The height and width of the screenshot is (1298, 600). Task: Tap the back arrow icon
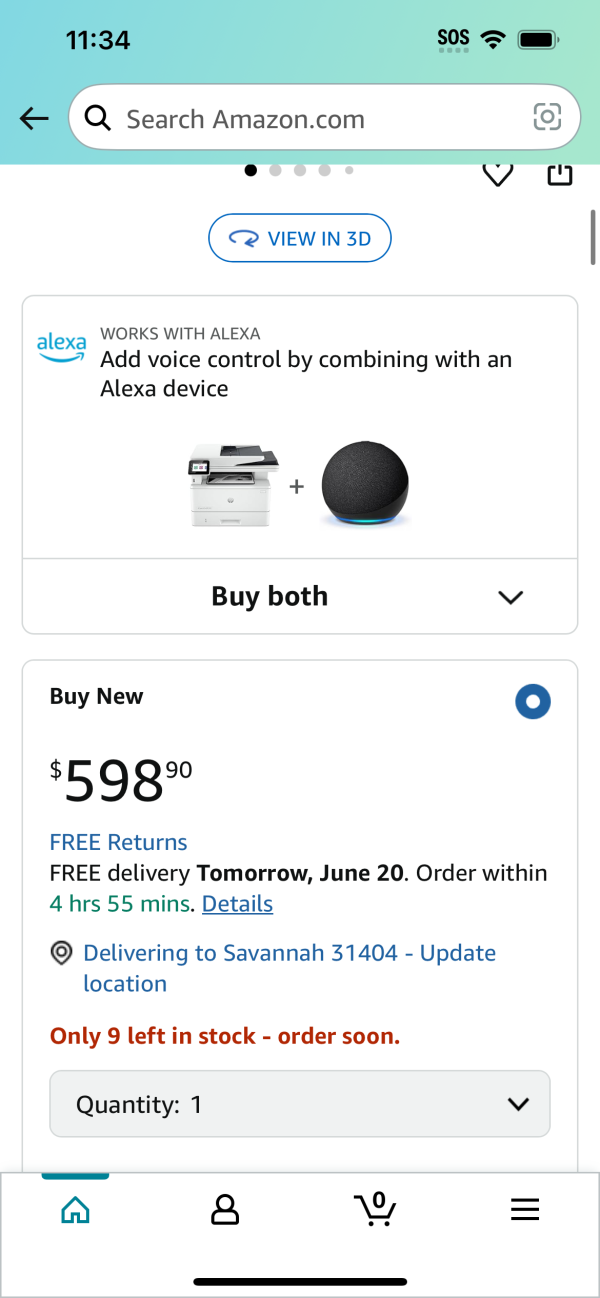click(34, 119)
